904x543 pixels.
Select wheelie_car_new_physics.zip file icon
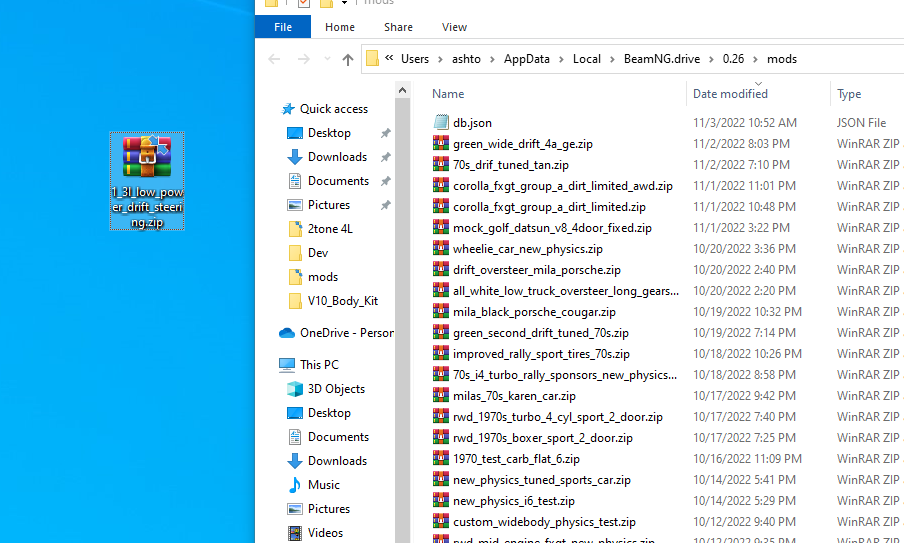tap(441, 248)
